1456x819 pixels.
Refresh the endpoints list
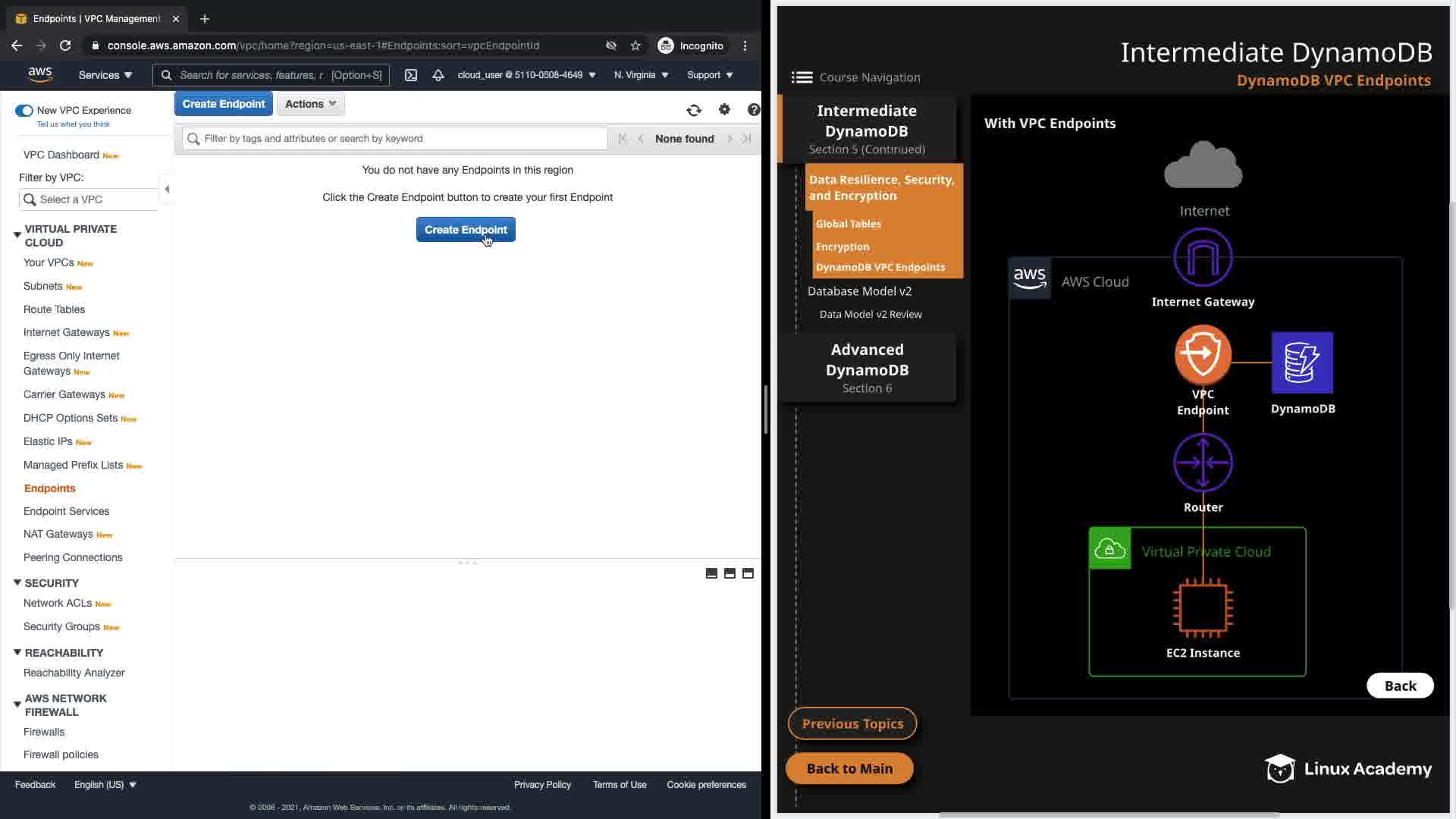pos(694,111)
